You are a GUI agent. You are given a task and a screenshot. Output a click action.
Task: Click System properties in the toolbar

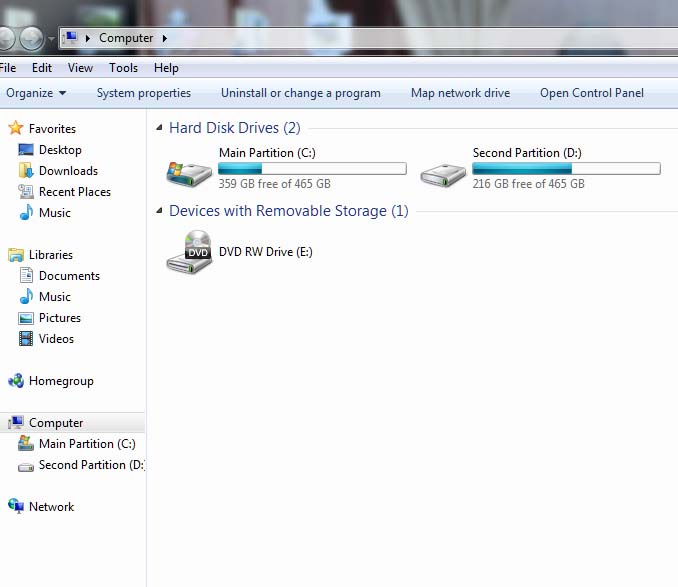pyautogui.click(x=144, y=93)
